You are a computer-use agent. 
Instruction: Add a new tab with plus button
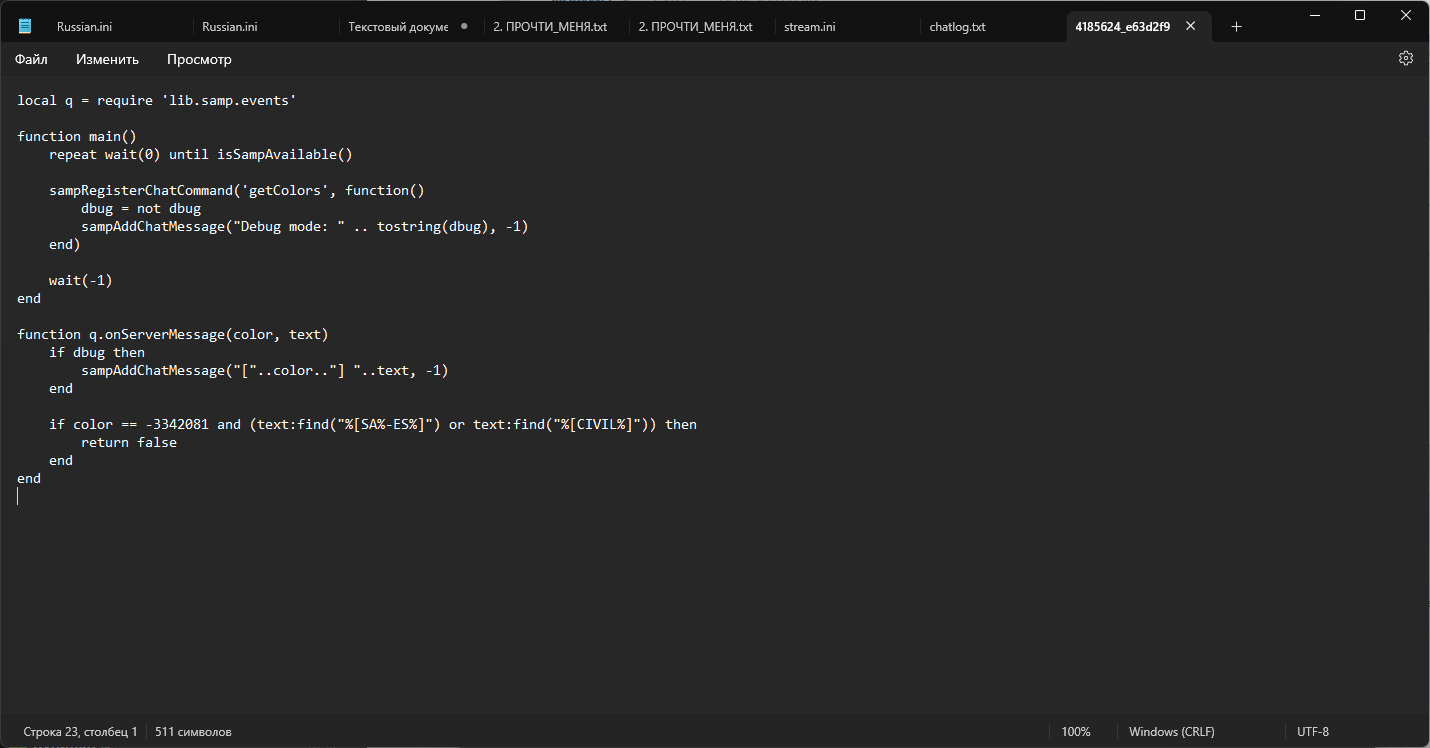[x=1236, y=27]
